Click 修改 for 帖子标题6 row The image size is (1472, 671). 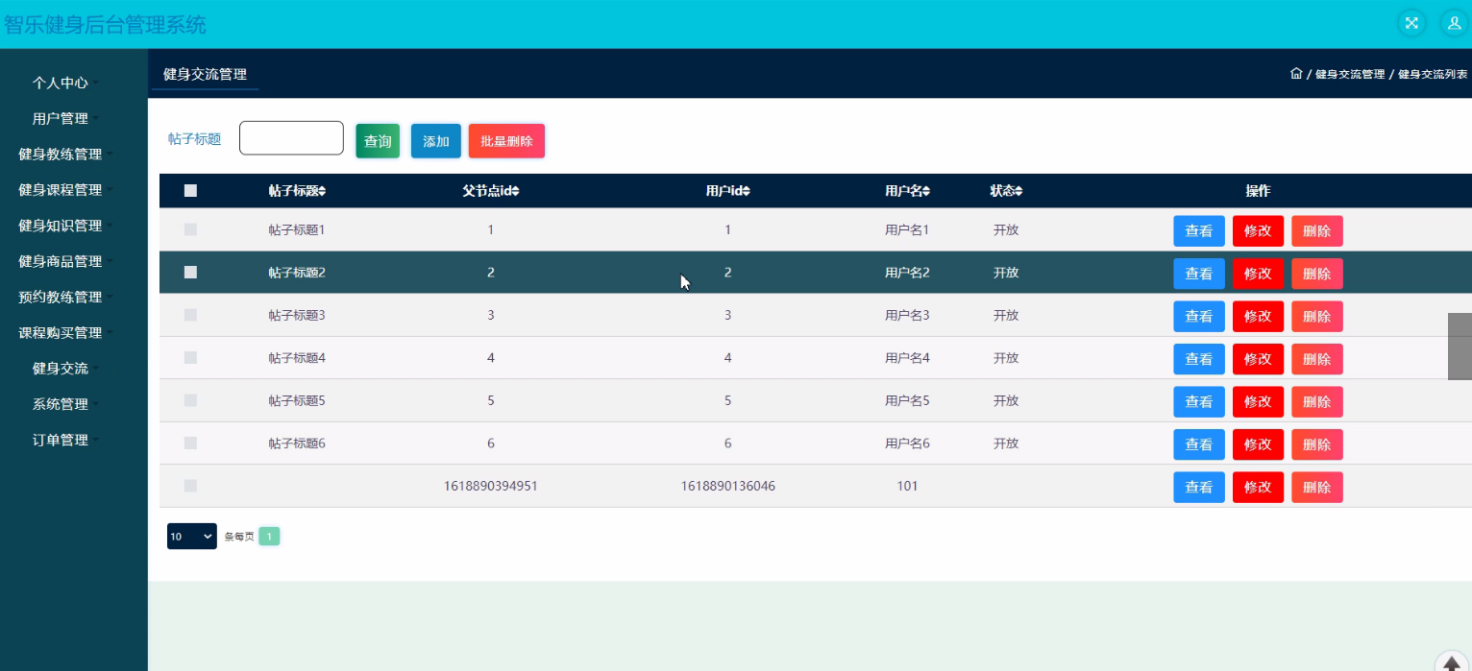tap(1258, 444)
